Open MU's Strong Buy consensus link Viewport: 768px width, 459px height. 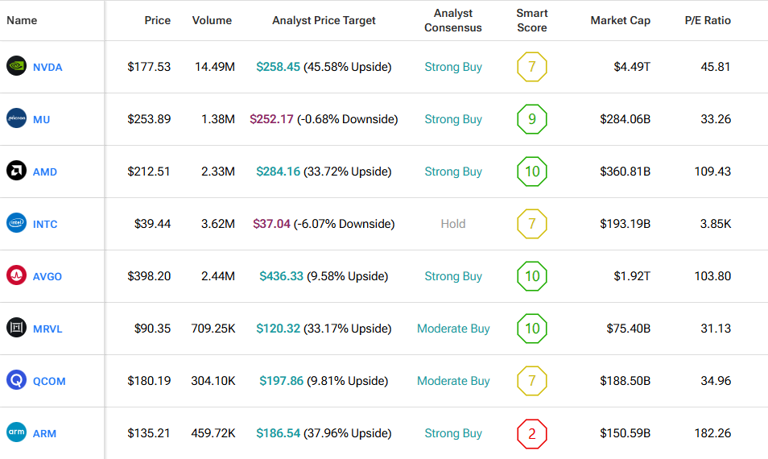453,119
